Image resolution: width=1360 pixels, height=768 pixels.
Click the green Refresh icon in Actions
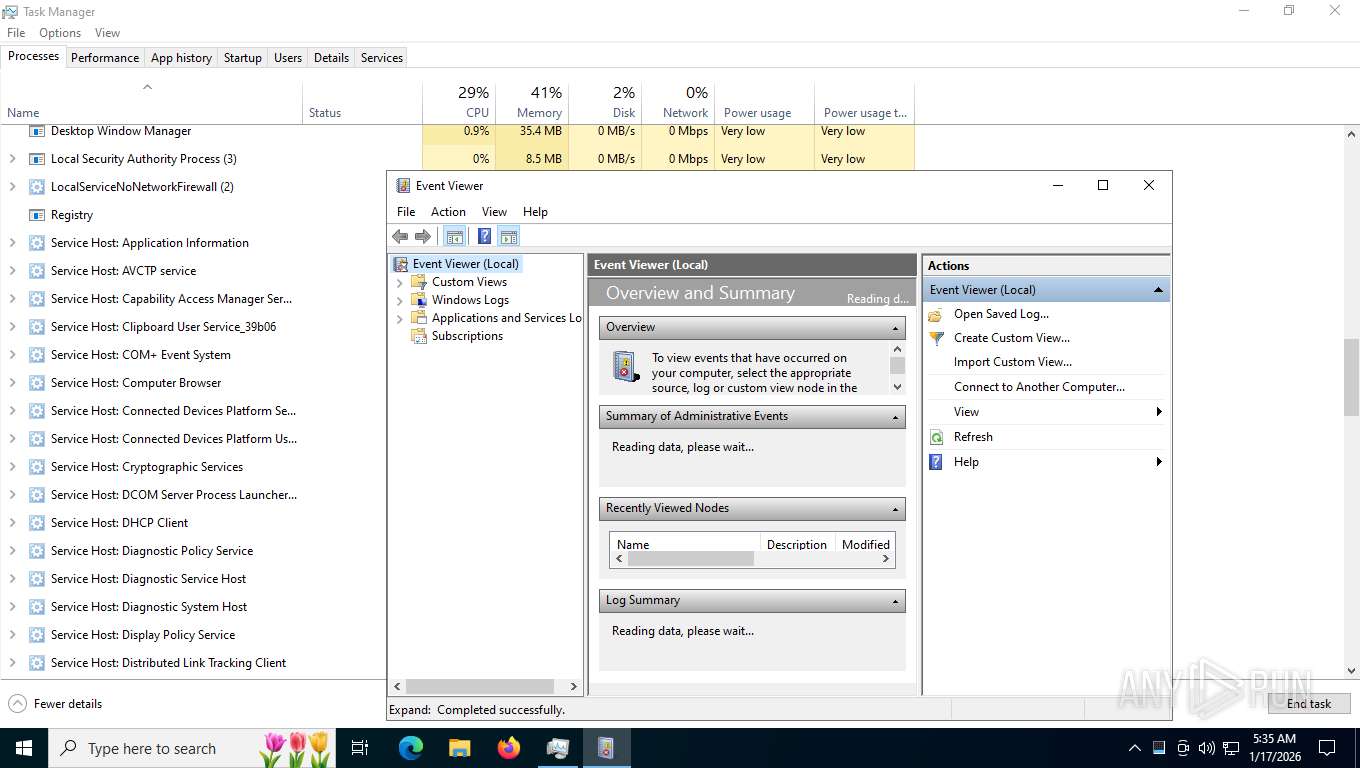pyautogui.click(x=936, y=437)
